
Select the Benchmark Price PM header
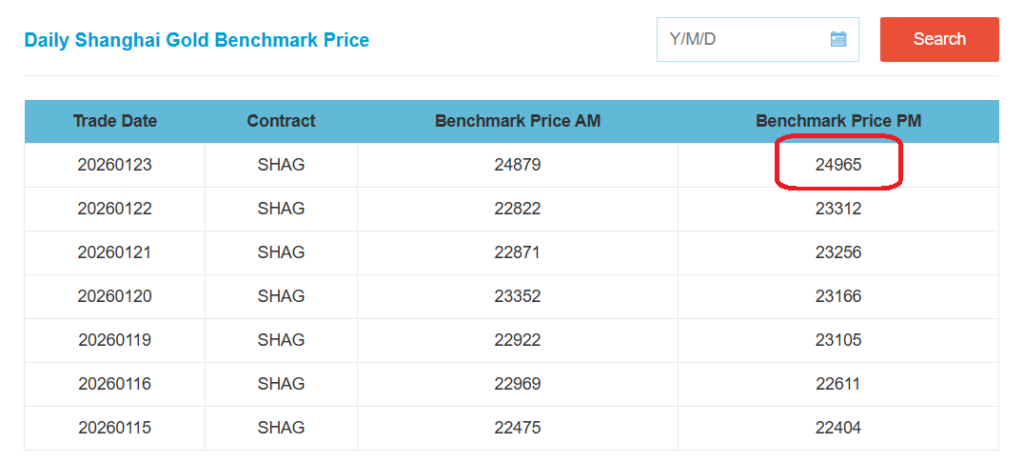coord(838,121)
